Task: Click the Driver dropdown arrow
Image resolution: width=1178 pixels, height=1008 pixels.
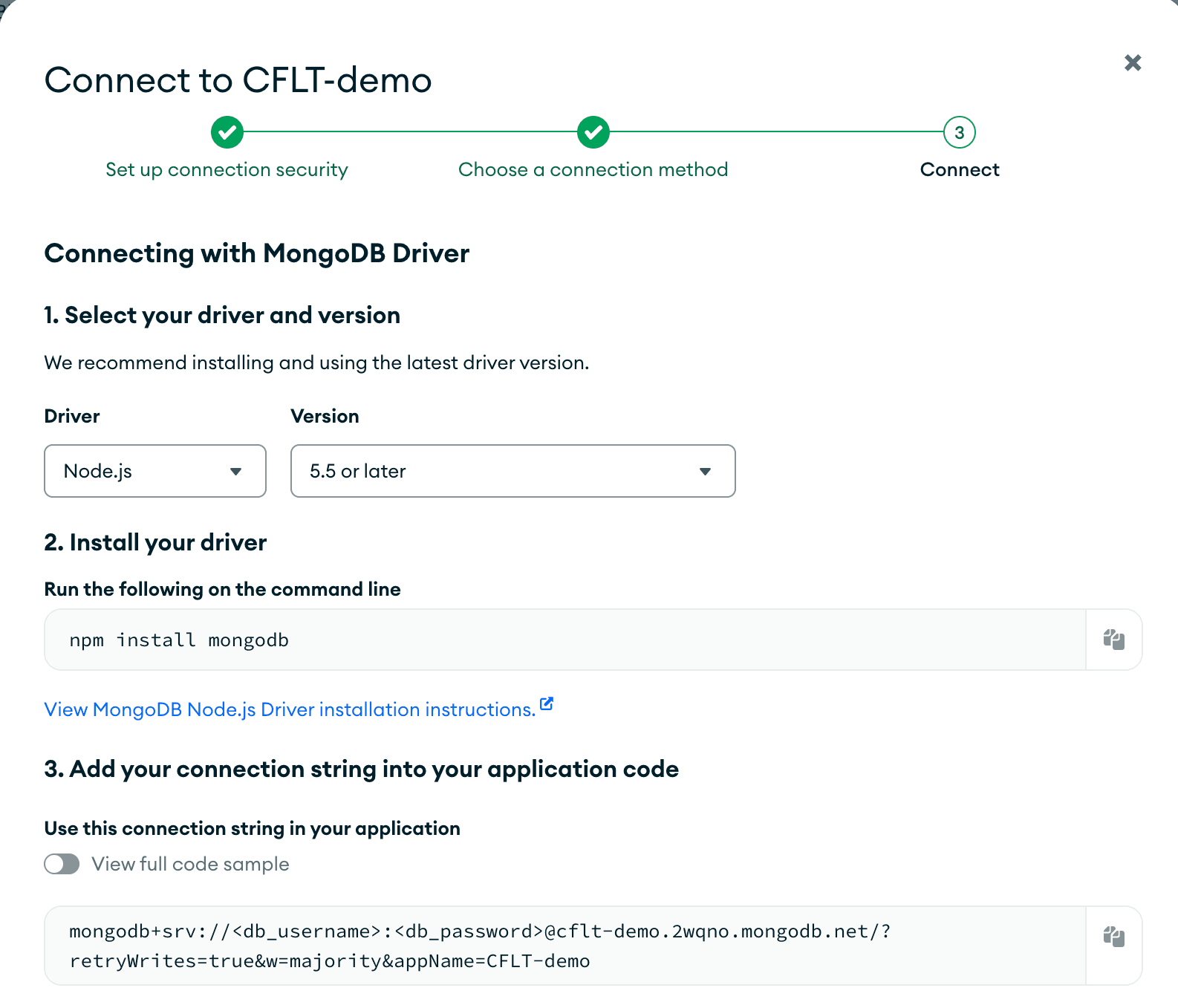Action: [x=235, y=471]
